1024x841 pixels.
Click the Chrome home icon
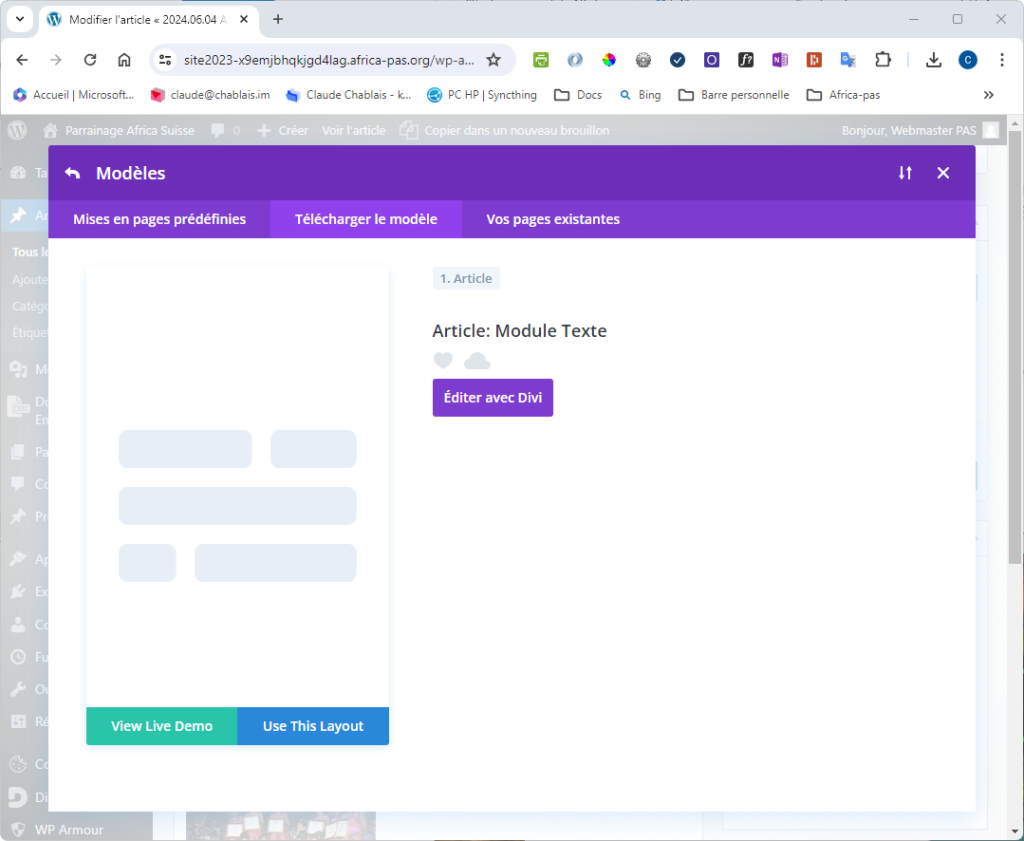[x=124, y=60]
